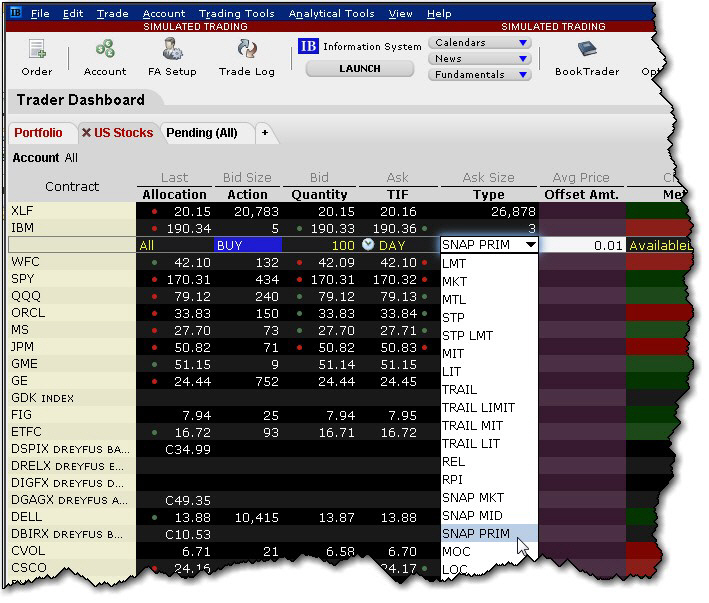
Task: Click the Offset Amt. column header
Action: 581,194
